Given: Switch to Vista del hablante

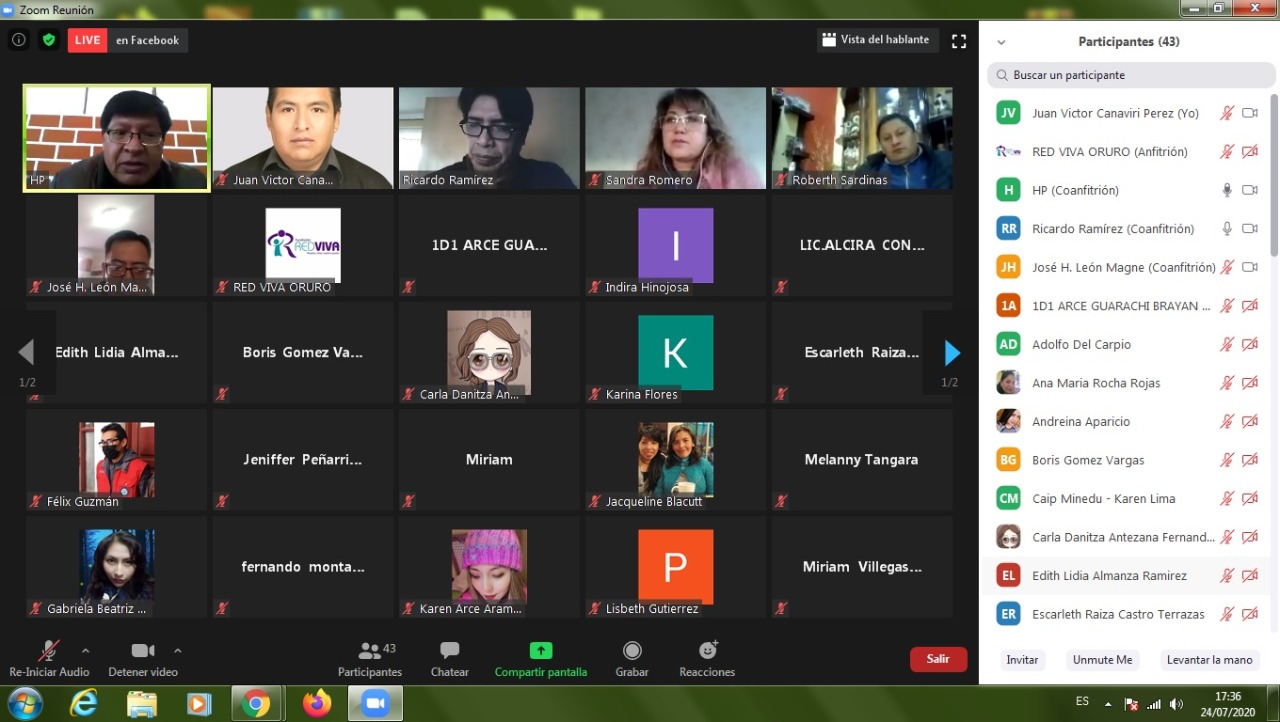Looking at the screenshot, I should (876, 40).
